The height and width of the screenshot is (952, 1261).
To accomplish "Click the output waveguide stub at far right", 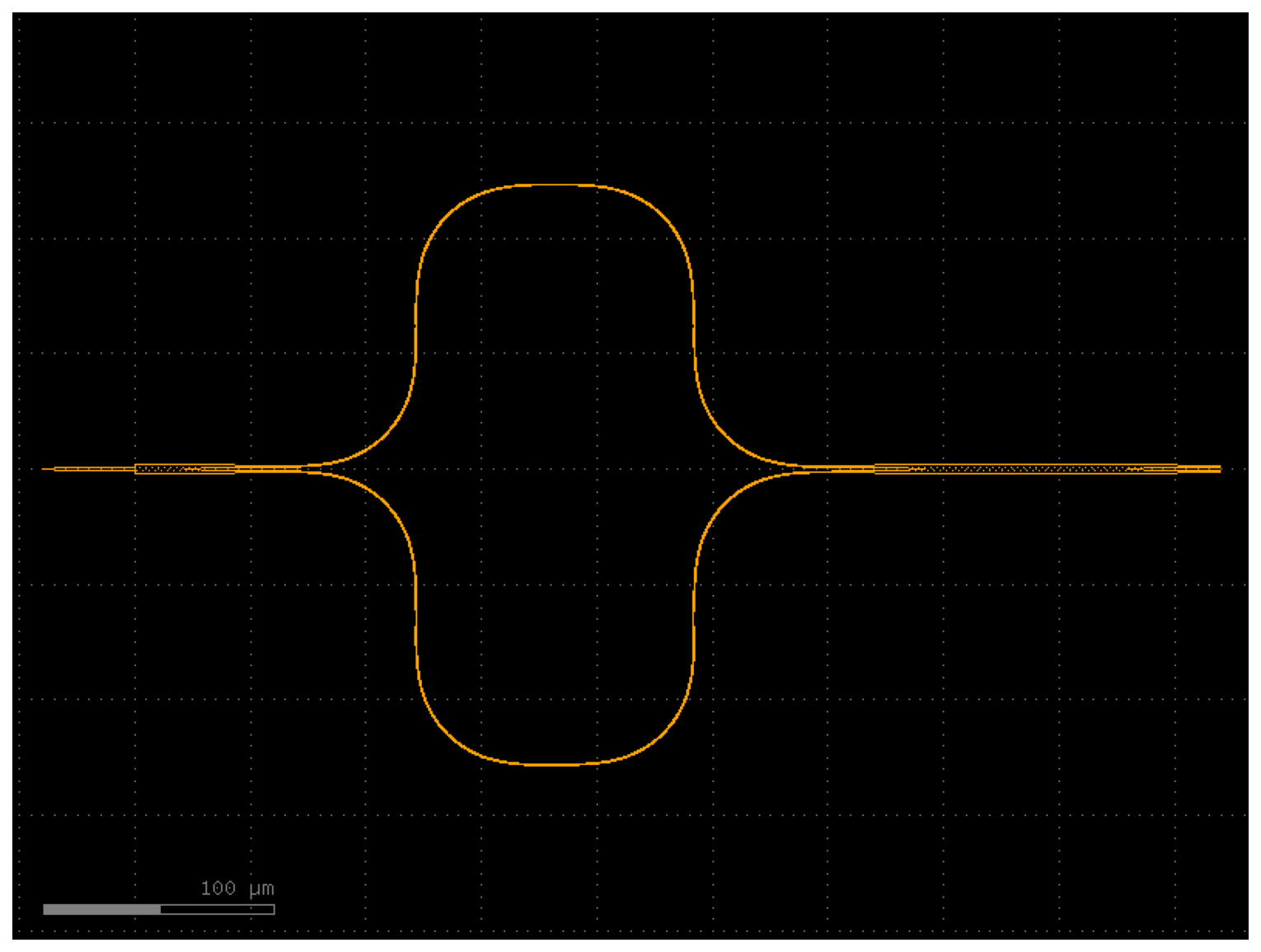I will tap(1199, 469).
